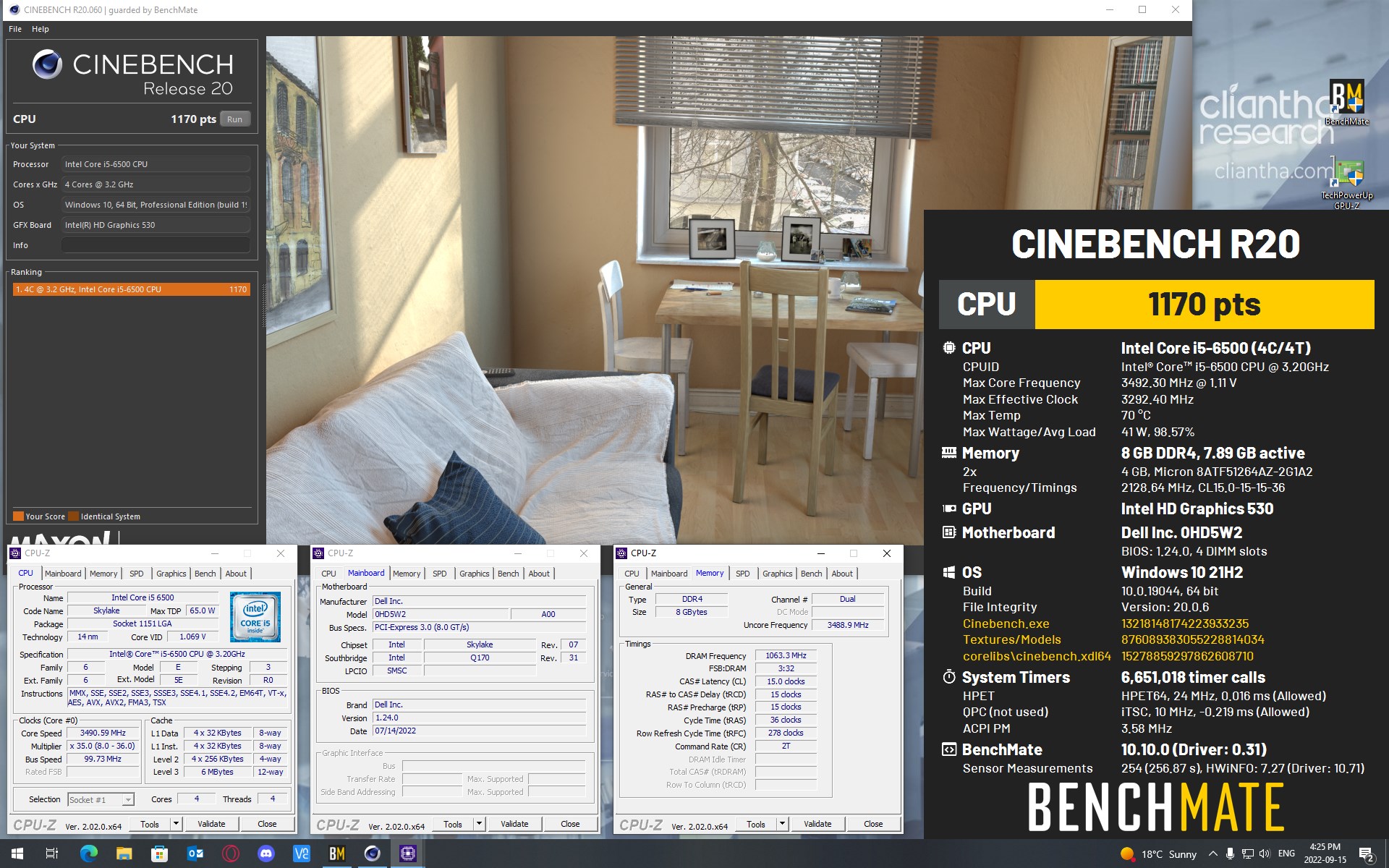Open File Explorer from the taskbar
Viewport: 1389px width, 868px height.
point(124,854)
